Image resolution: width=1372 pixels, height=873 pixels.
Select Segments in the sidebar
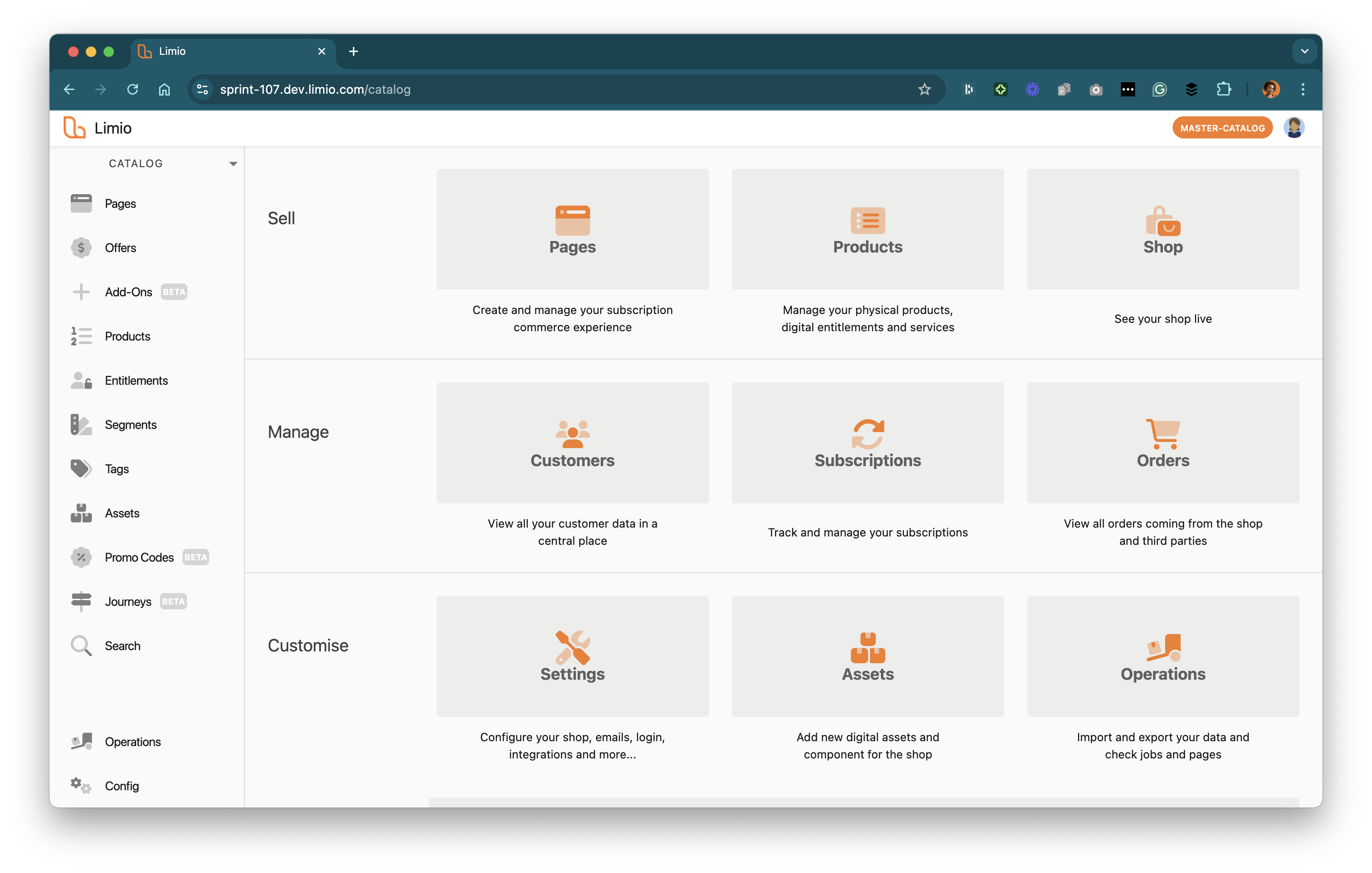click(x=130, y=425)
